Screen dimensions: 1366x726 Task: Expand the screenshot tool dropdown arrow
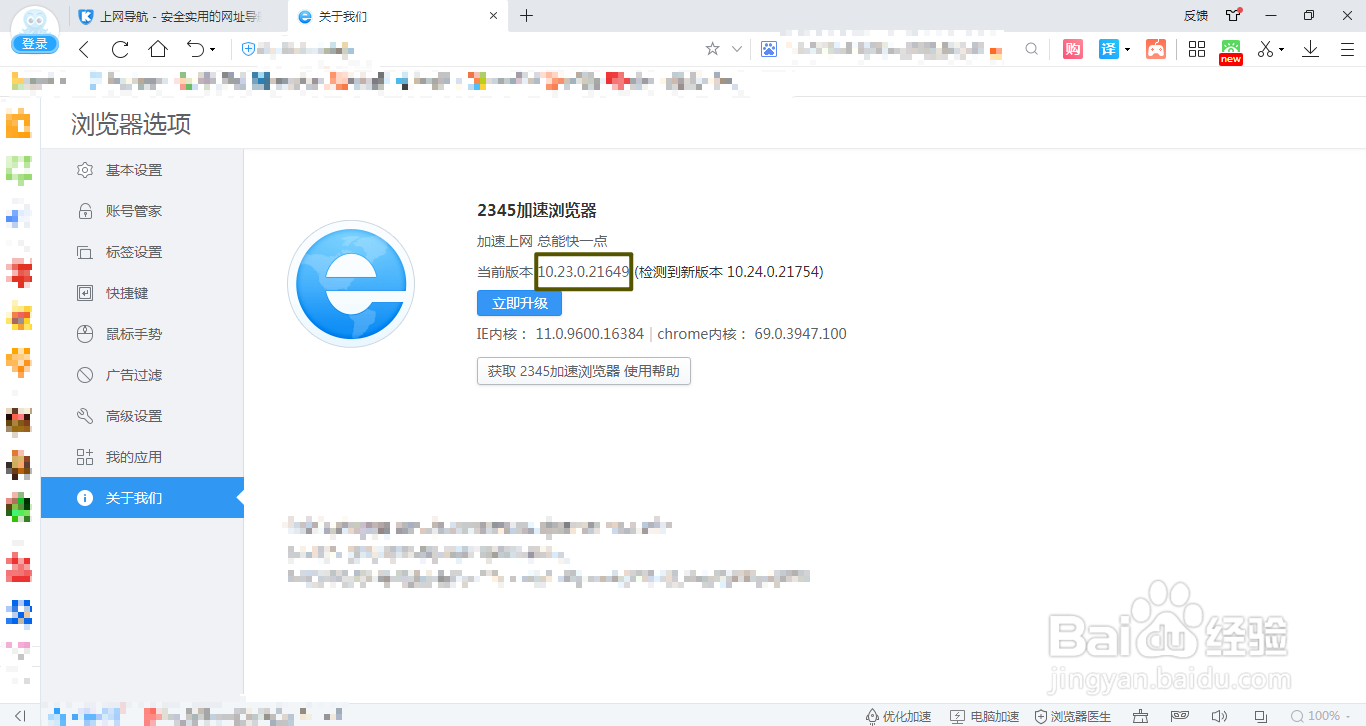coord(1281,50)
